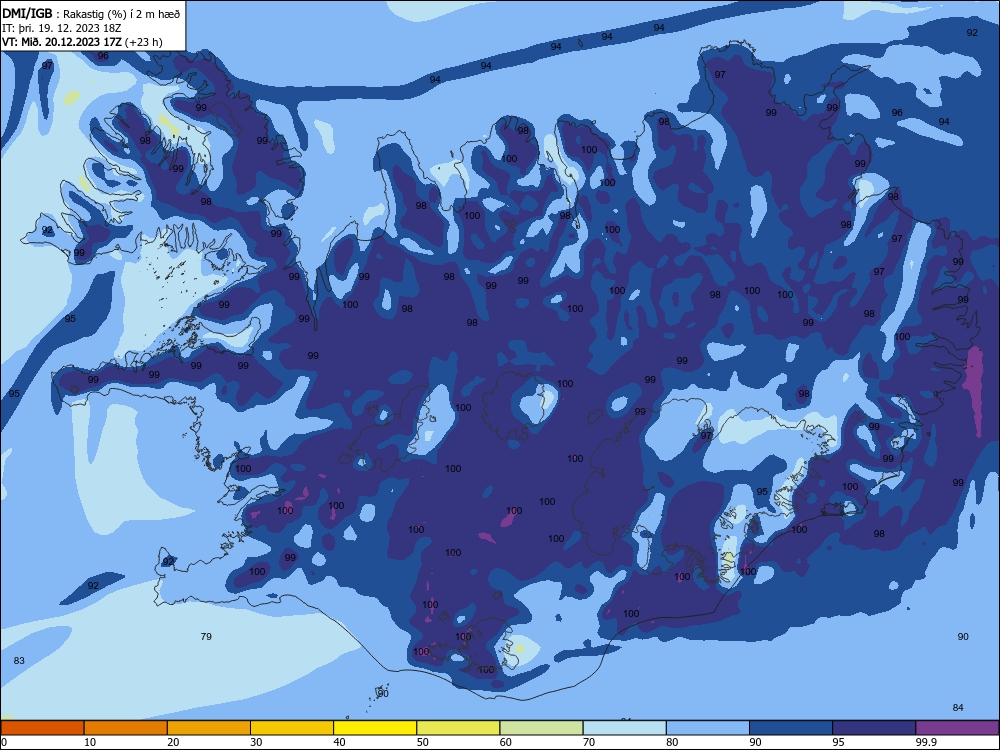Click the dark orange 0–10 legend swatch
1000x750 pixels.
point(42,728)
